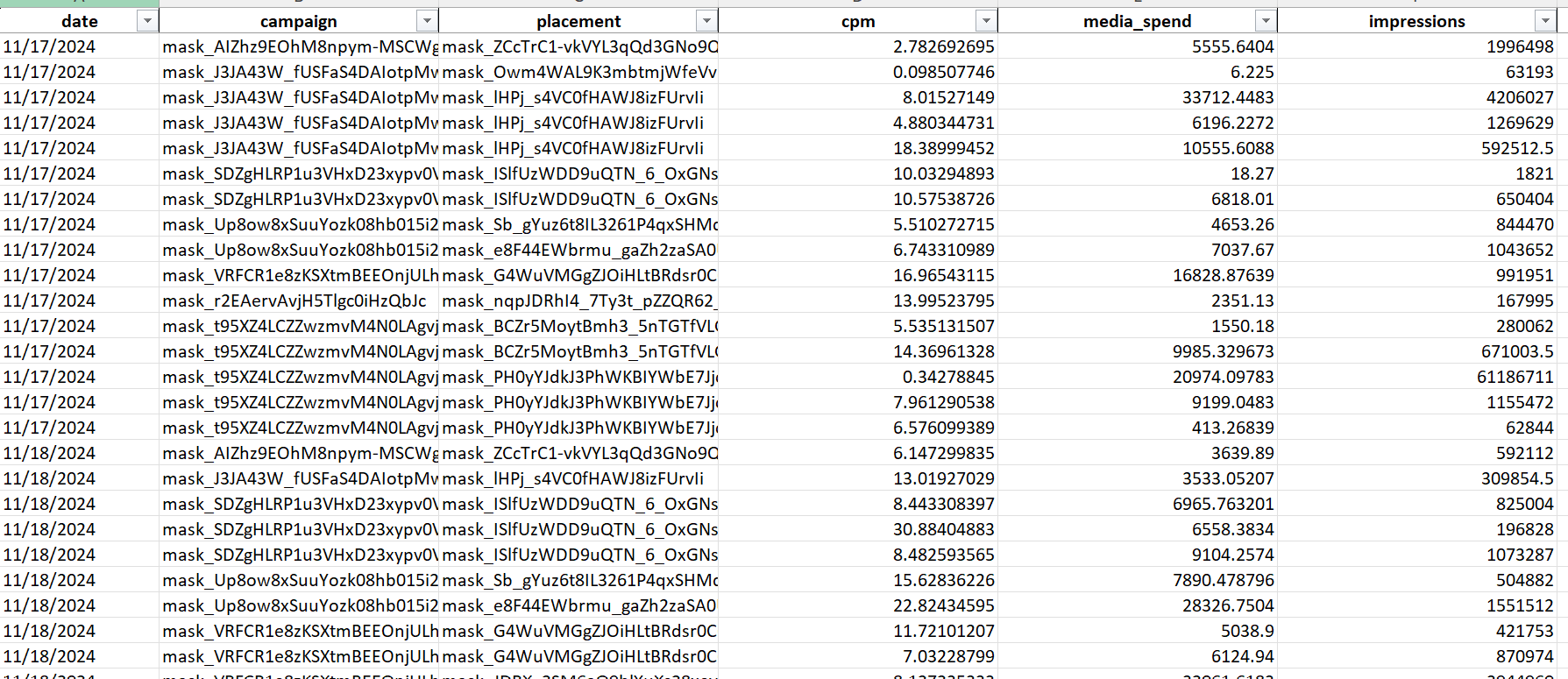Viewport: 1568px width, 679px height.
Task: Select cpm cell 5.535131507
Action: coord(858,326)
